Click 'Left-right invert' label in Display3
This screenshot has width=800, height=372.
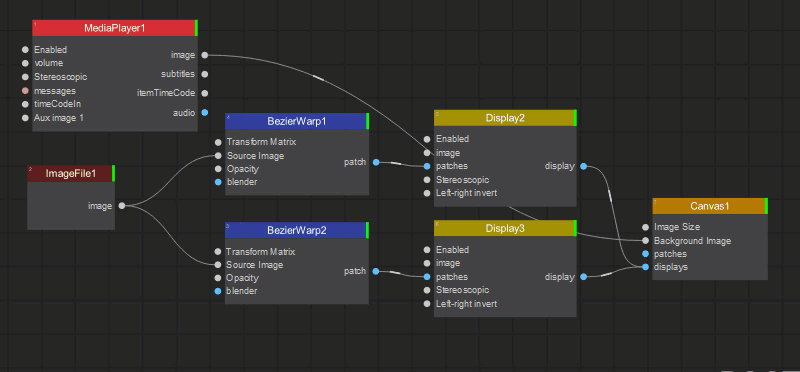point(466,304)
